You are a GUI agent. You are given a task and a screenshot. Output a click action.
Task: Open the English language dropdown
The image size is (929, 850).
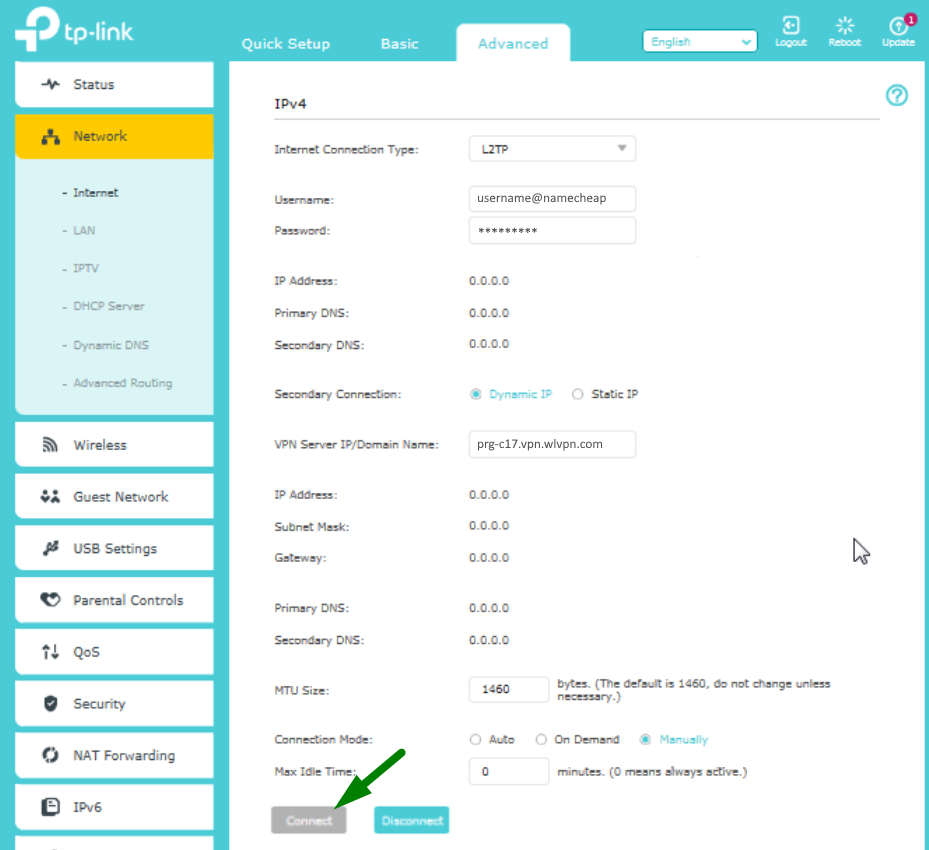[x=700, y=41]
